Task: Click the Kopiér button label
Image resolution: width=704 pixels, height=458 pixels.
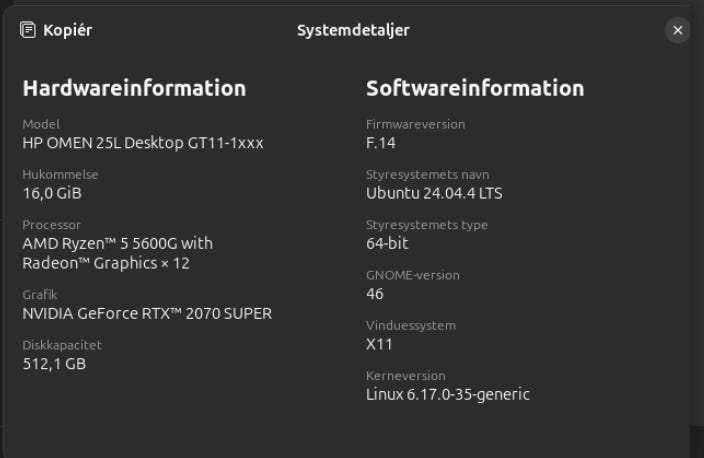Action: click(68, 31)
